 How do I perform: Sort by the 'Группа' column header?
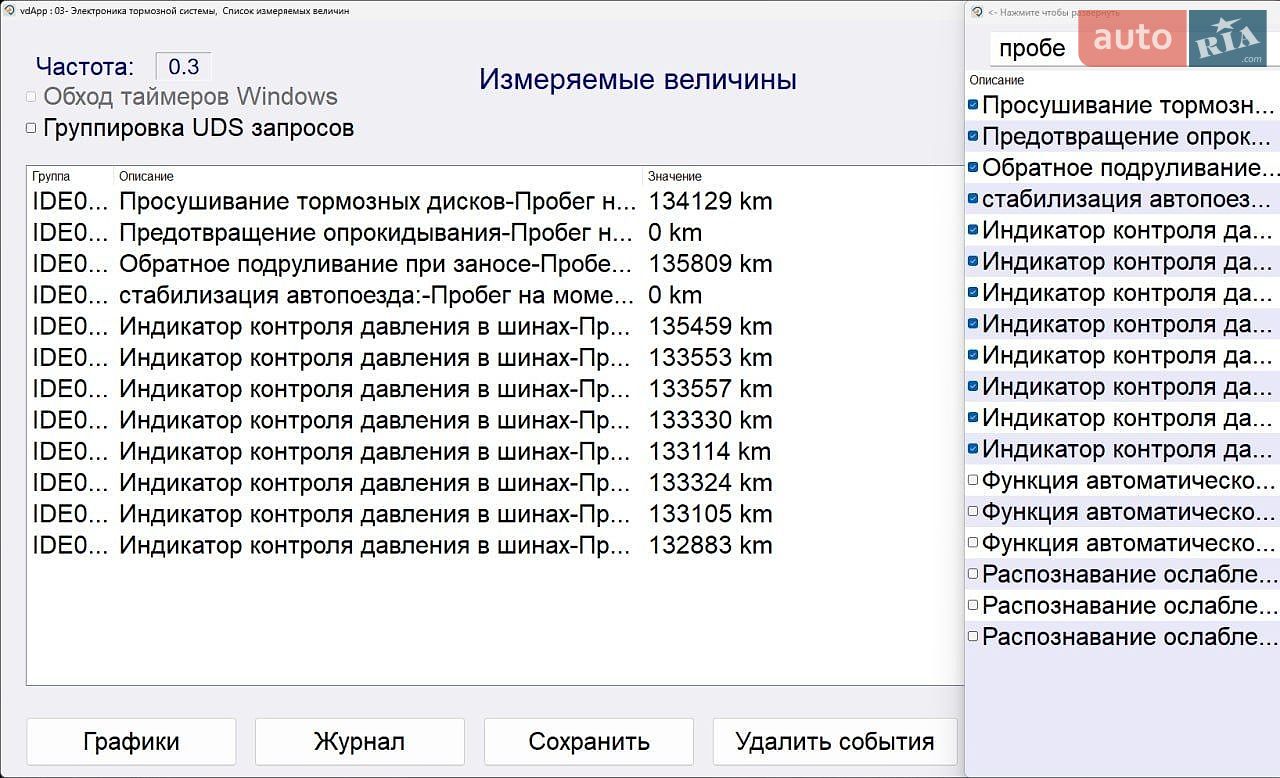click(70, 176)
